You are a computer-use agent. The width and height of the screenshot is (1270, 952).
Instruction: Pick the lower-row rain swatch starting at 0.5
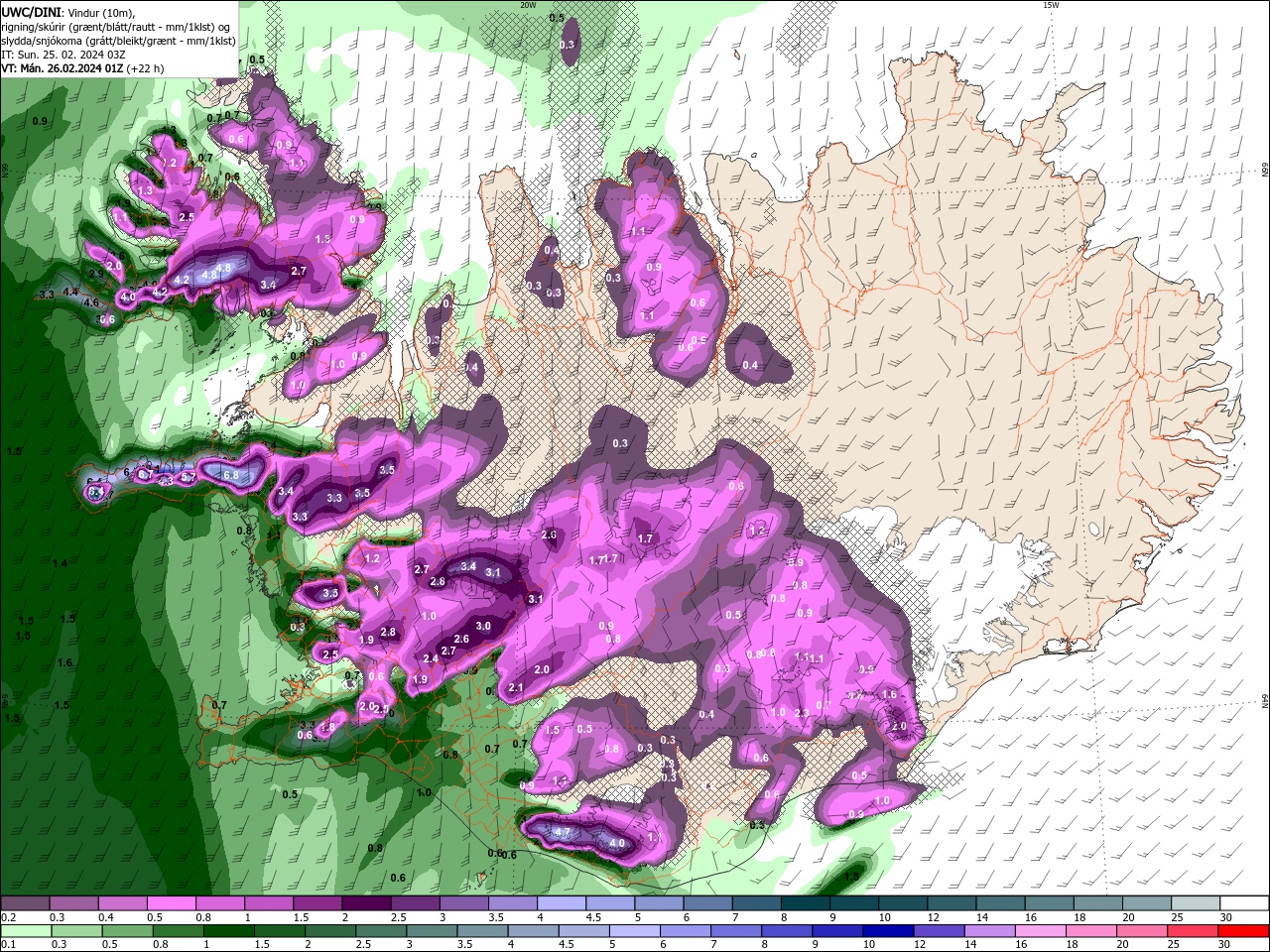coord(127,931)
